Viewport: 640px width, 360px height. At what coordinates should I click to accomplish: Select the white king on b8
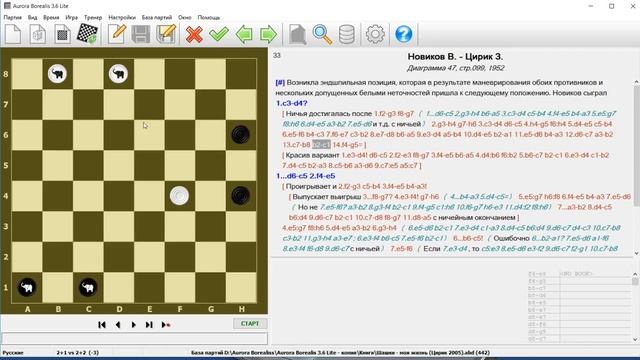[x=58, y=74]
